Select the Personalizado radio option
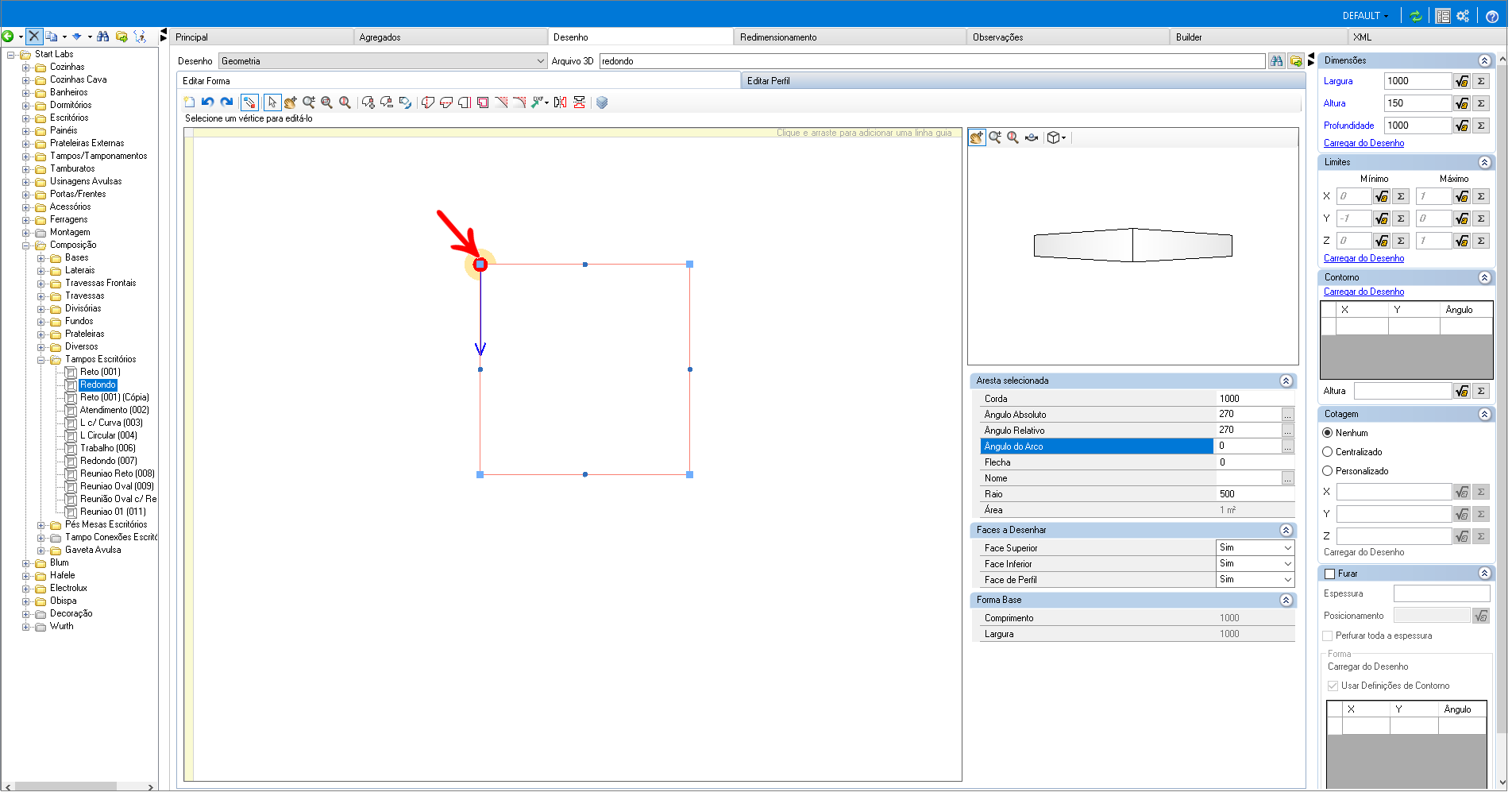The height and width of the screenshot is (796, 1512). tap(1327, 471)
